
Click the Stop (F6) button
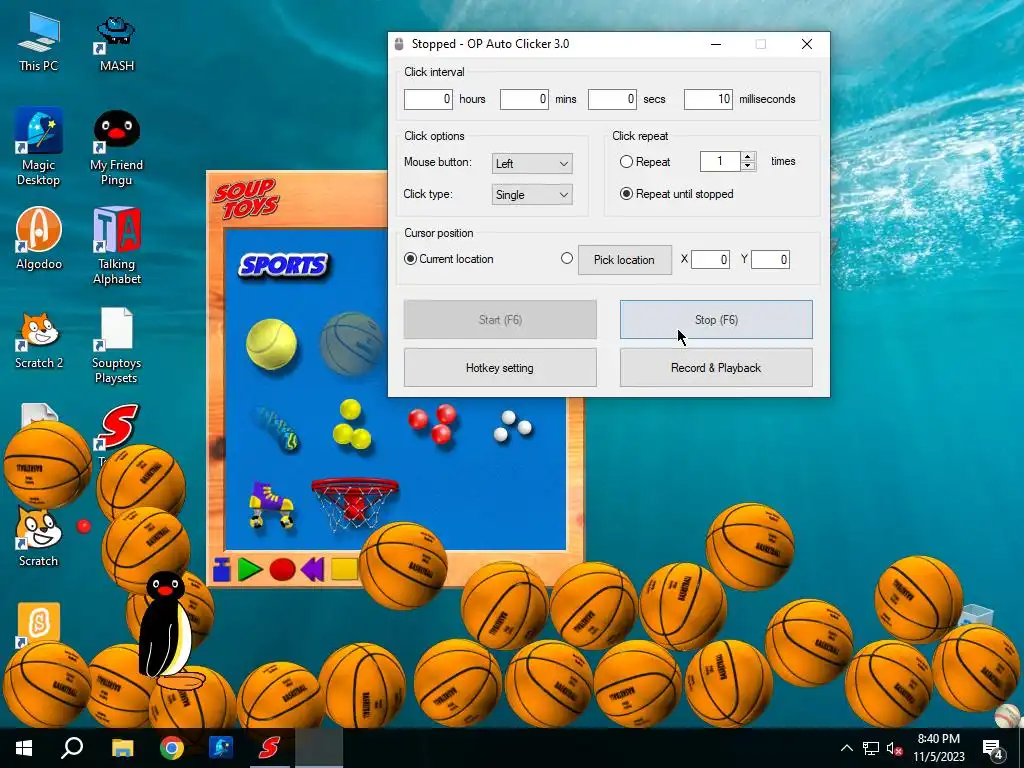(716, 319)
